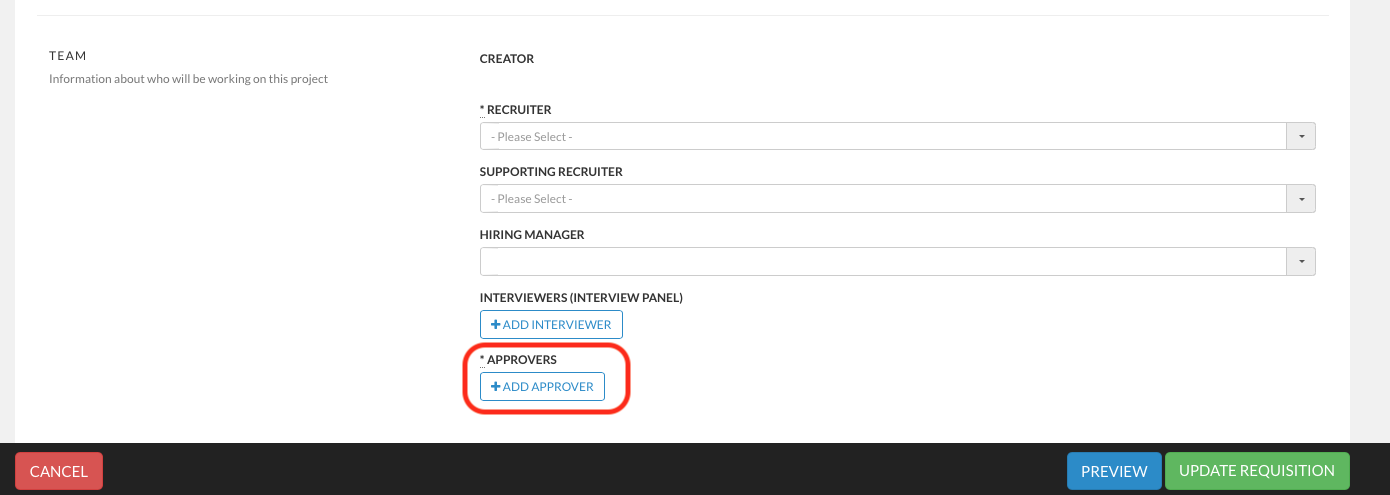Click the empty Hiring Manager field
The height and width of the screenshot is (495, 1390).
882,261
